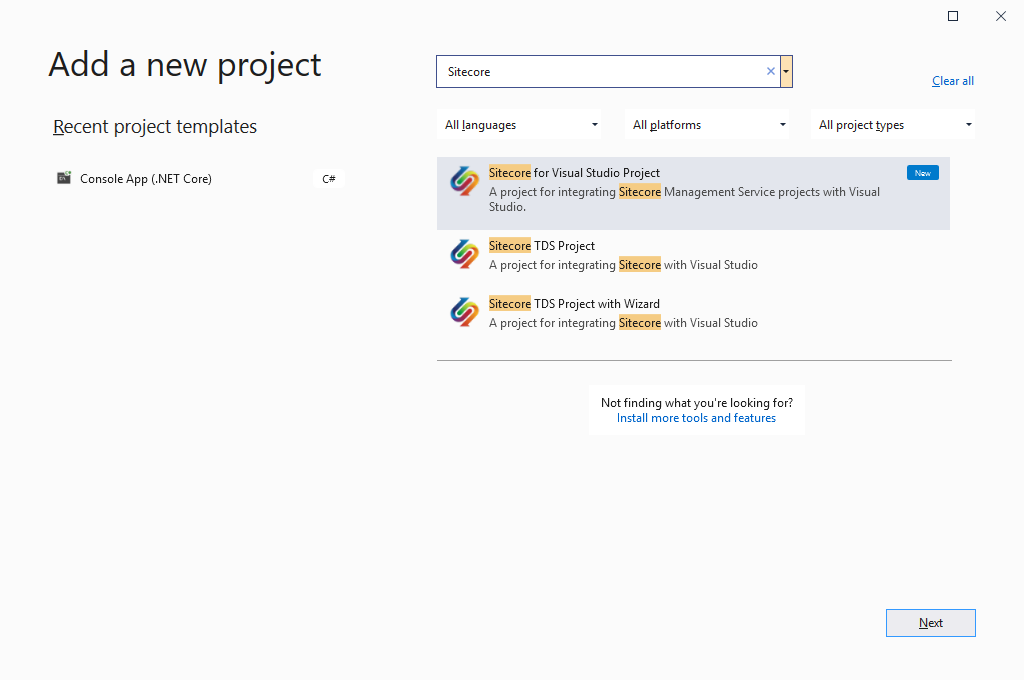Open the All platforms filter dropdown
This screenshot has width=1024, height=680.
[707, 125]
